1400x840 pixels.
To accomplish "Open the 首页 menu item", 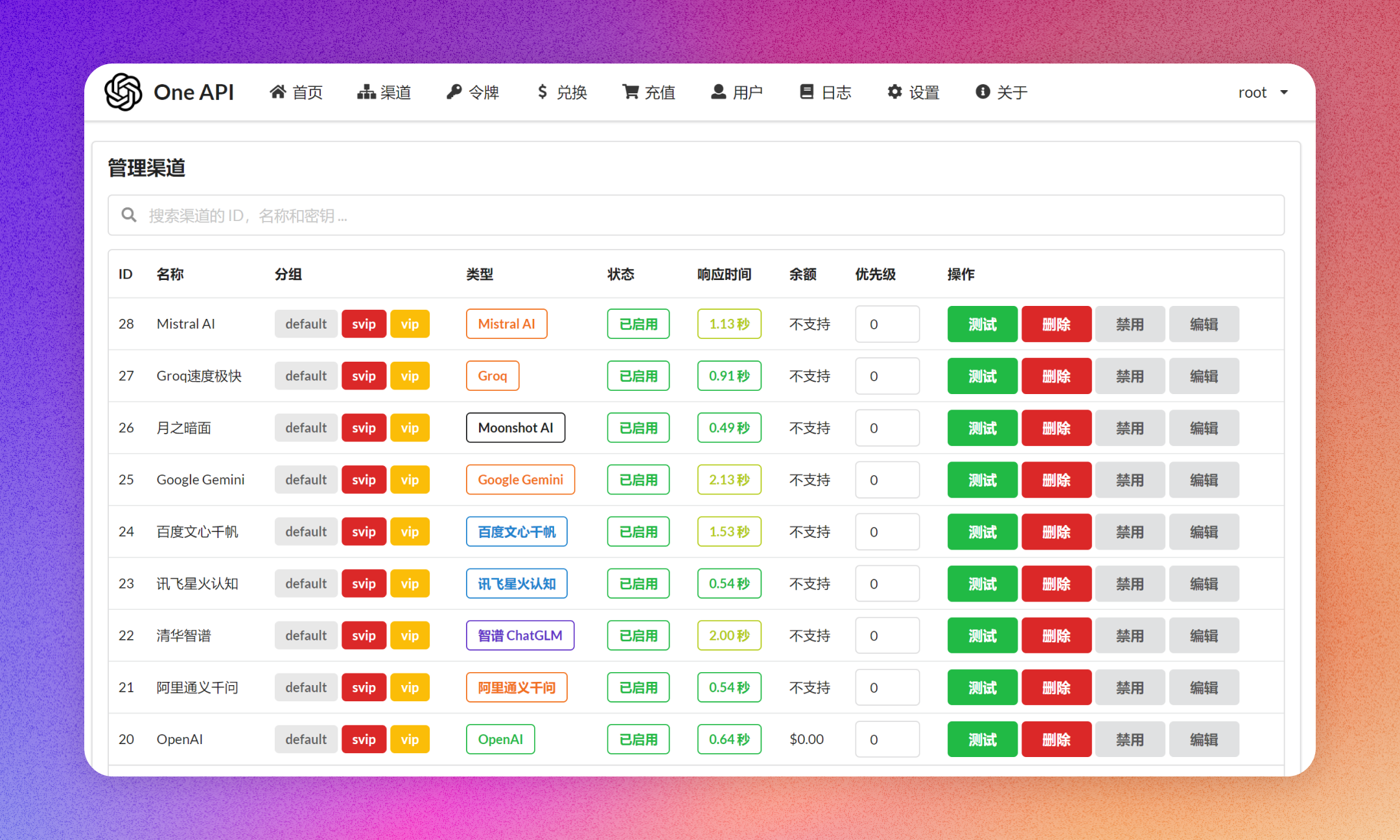I will point(296,92).
